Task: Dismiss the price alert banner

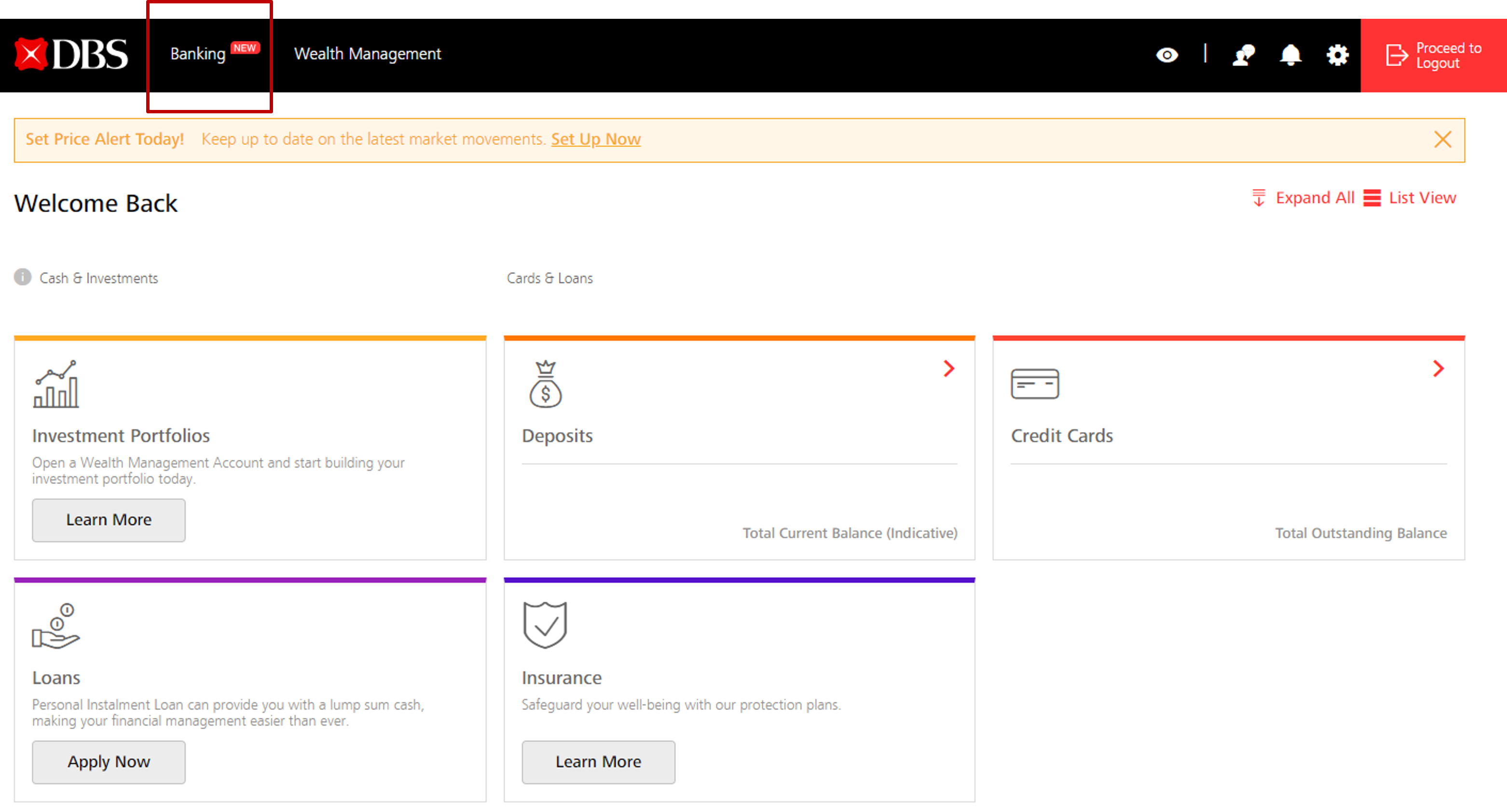Action: [x=1442, y=139]
